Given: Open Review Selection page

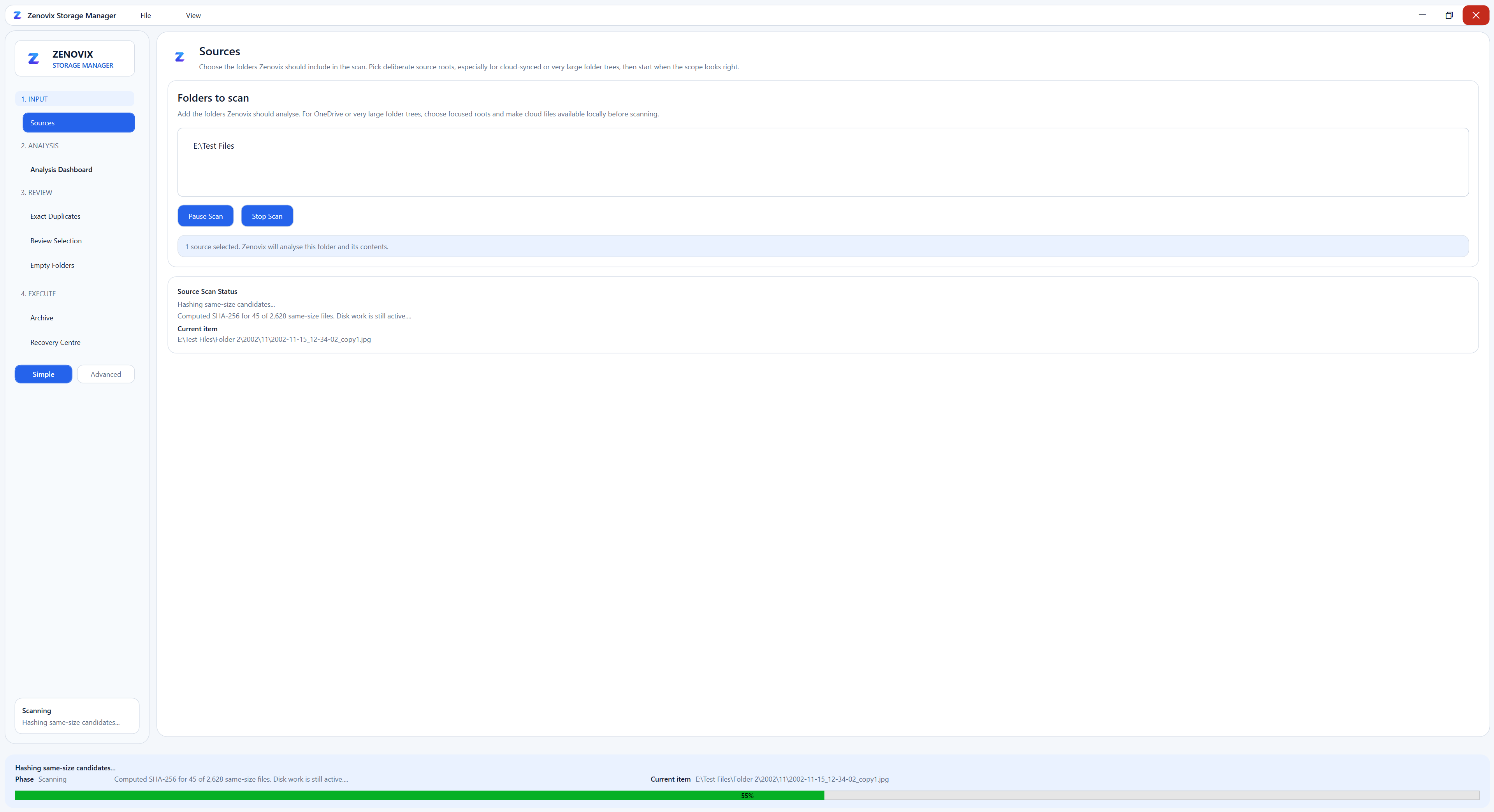Looking at the screenshot, I should (x=56, y=241).
